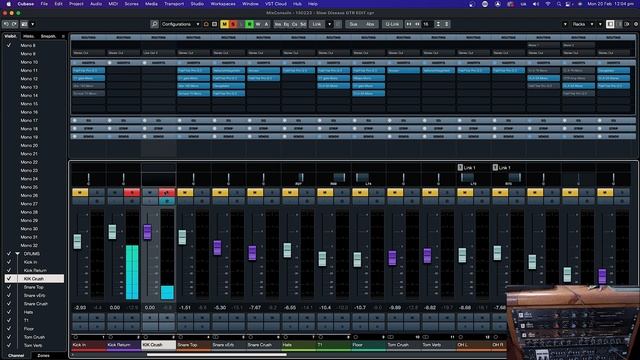Click the Link button in toolbar
The height and width of the screenshot is (360, 640).
click(317, 24)
